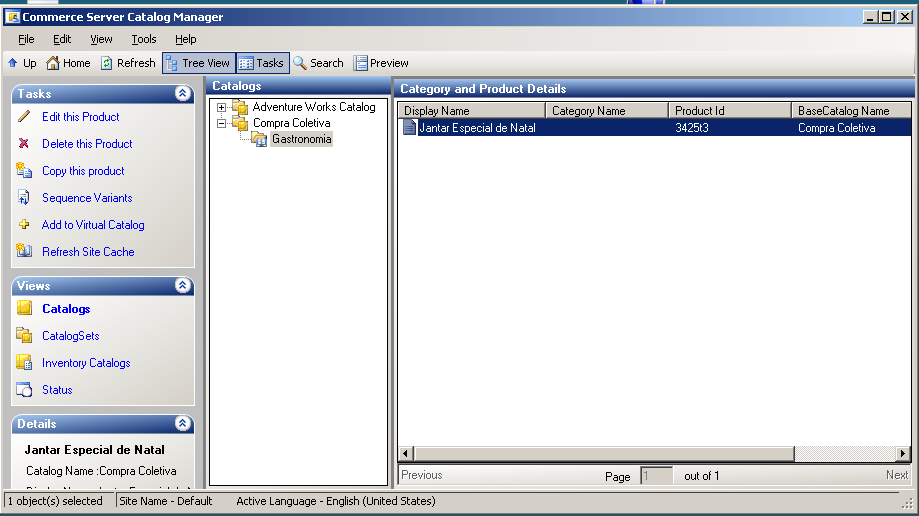Click the Page number input field
Screen dimensions: 919x516
(x=656, y=476)
